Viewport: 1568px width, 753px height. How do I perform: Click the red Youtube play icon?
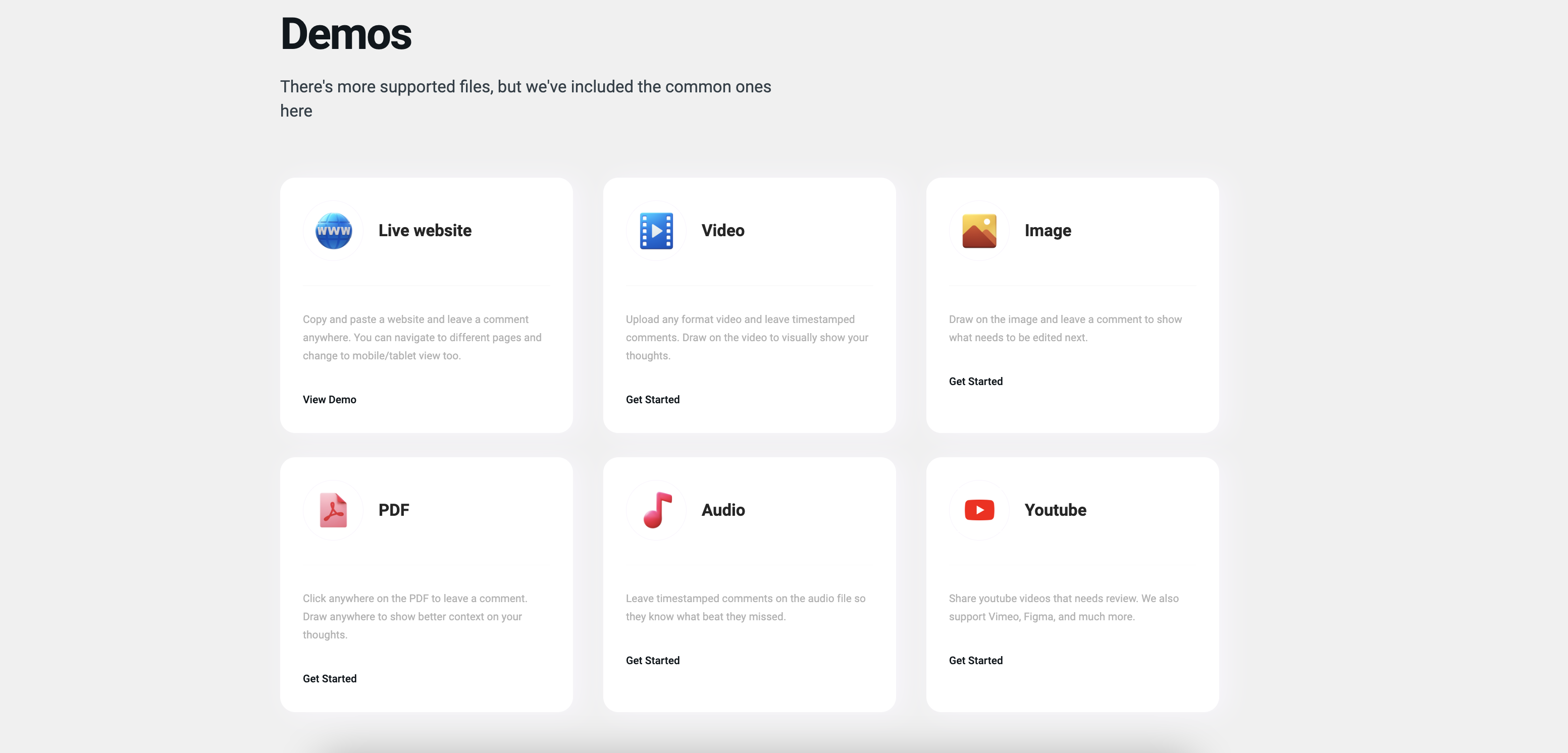coord(979,510)
